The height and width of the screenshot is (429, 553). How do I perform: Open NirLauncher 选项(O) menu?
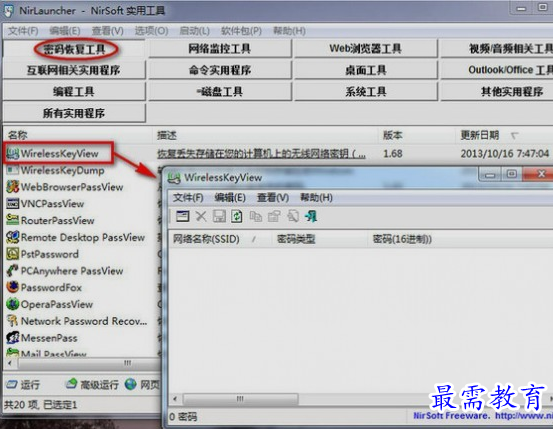coord(151,31)
